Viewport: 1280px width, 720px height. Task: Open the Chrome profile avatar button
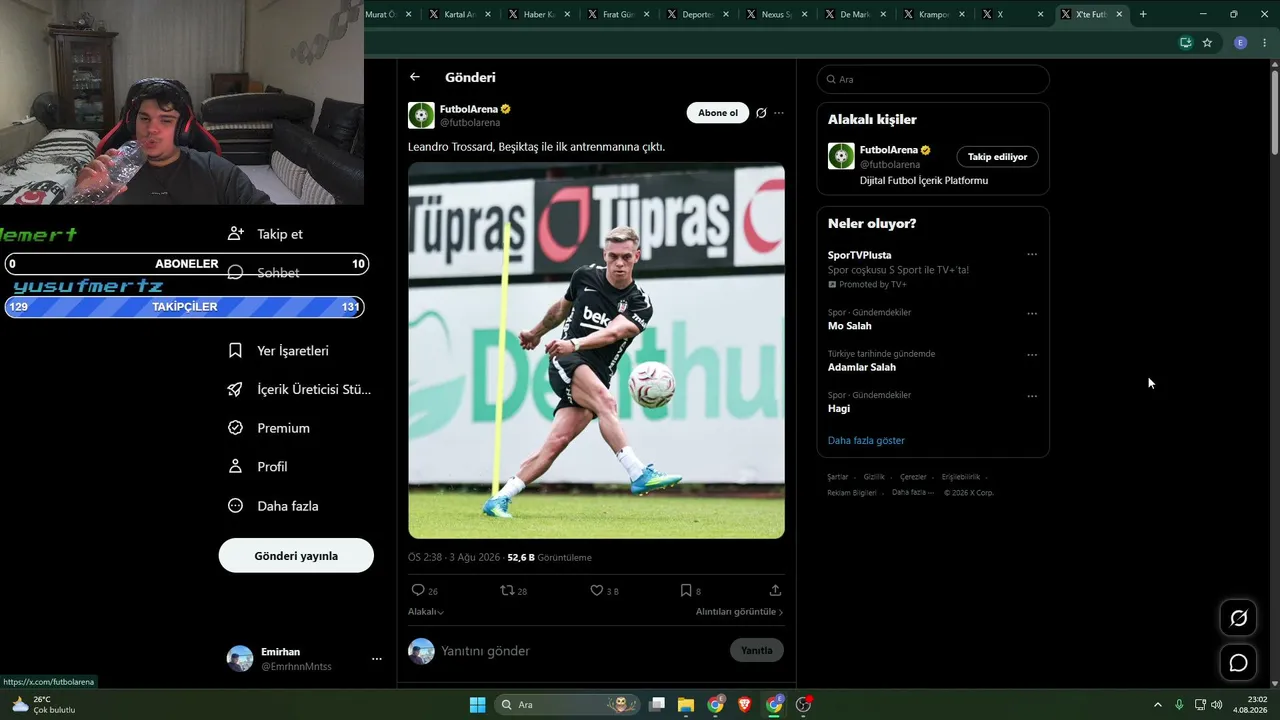click(1241, 43)
